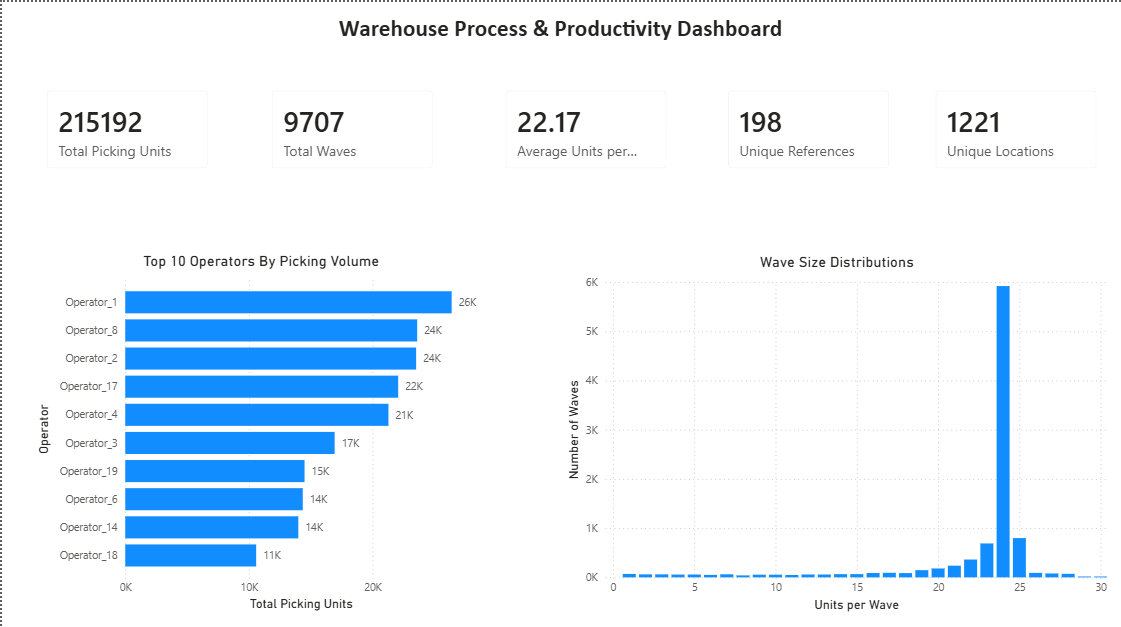The image size is (1121, 627).
Task: Click the Top 10 Operators By Picking Volume title
Action: click(x=261, y=262)
